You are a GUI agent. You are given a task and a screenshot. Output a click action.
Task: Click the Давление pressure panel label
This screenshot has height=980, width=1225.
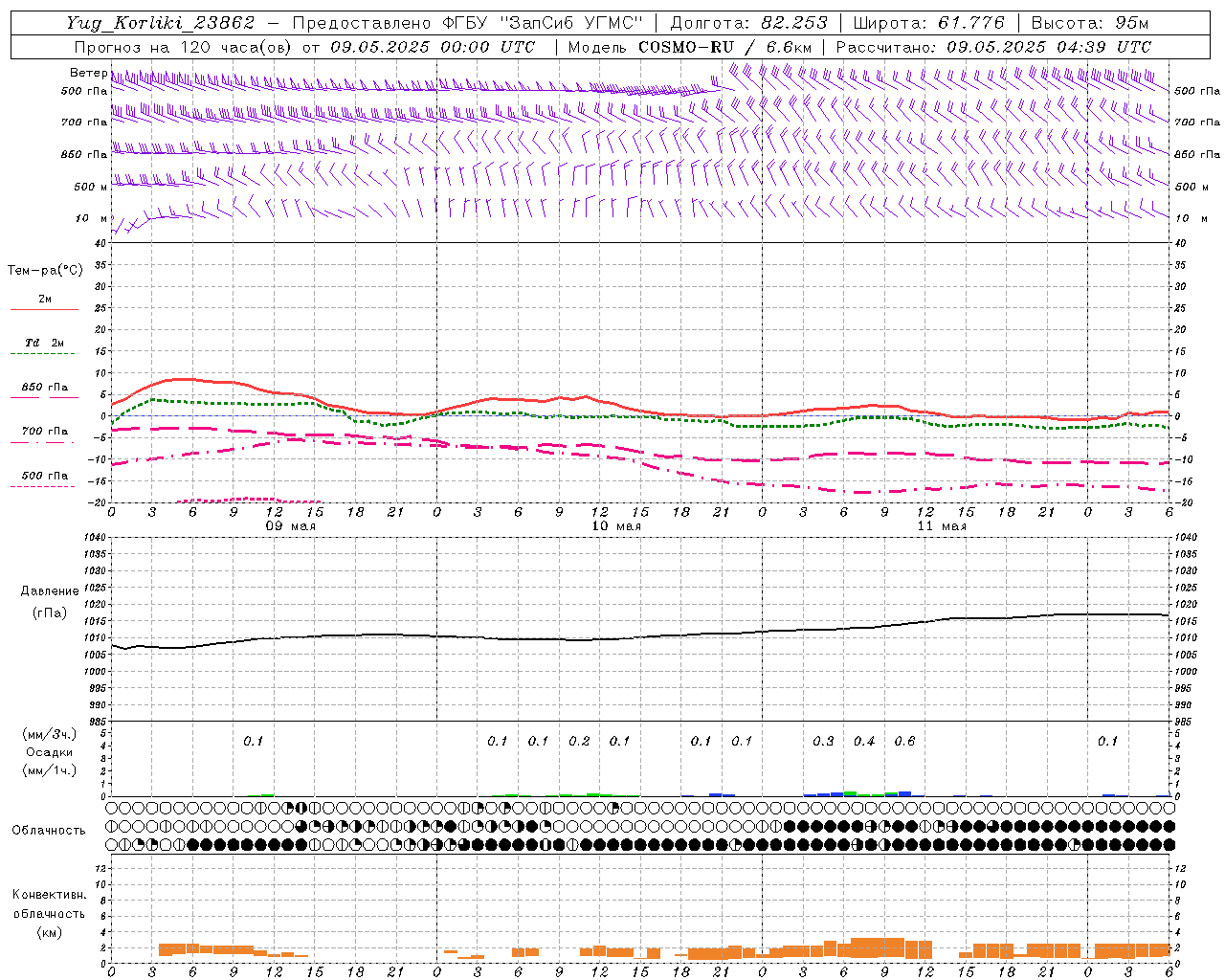(50, 591)
